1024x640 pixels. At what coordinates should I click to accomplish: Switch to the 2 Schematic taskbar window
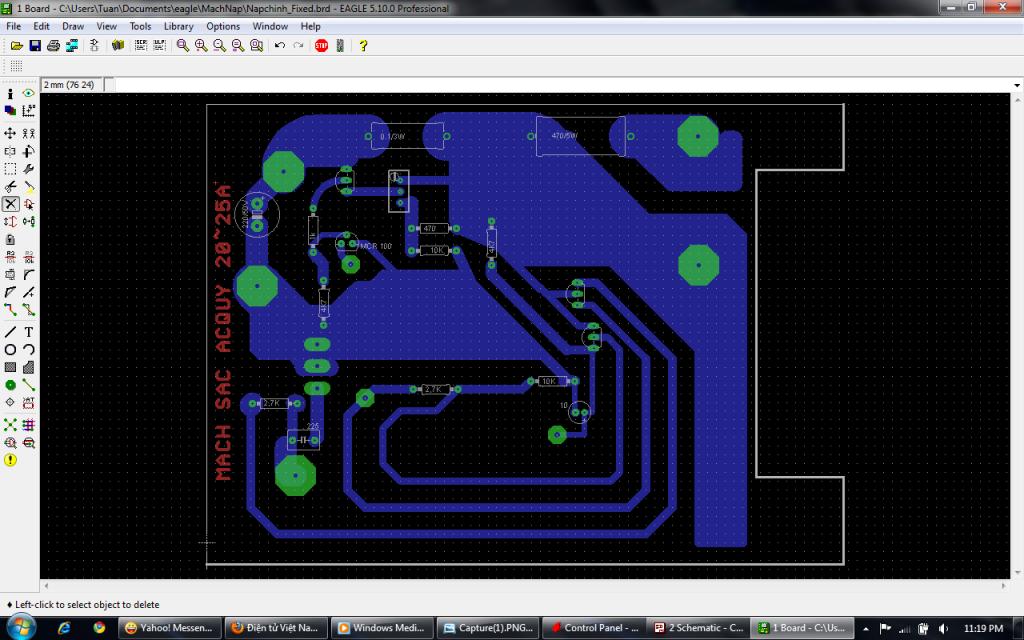tap(696, 628)
